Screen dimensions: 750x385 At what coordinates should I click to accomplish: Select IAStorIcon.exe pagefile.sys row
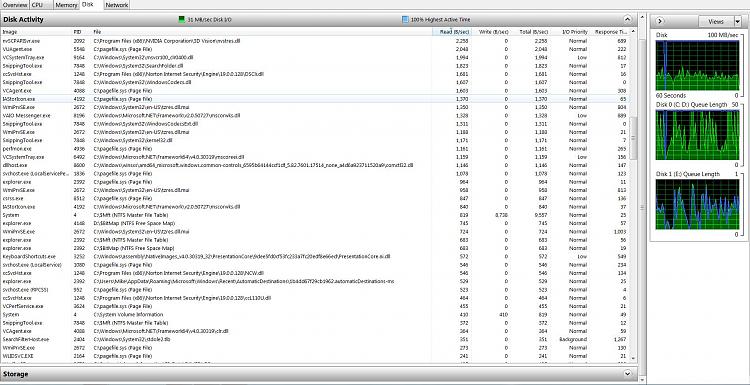pos(315,99)
